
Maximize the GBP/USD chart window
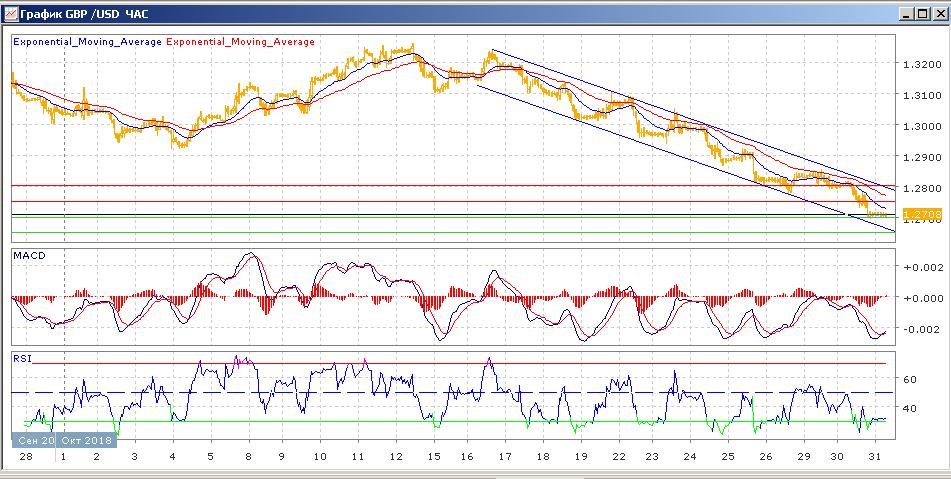tap(922, 13)
